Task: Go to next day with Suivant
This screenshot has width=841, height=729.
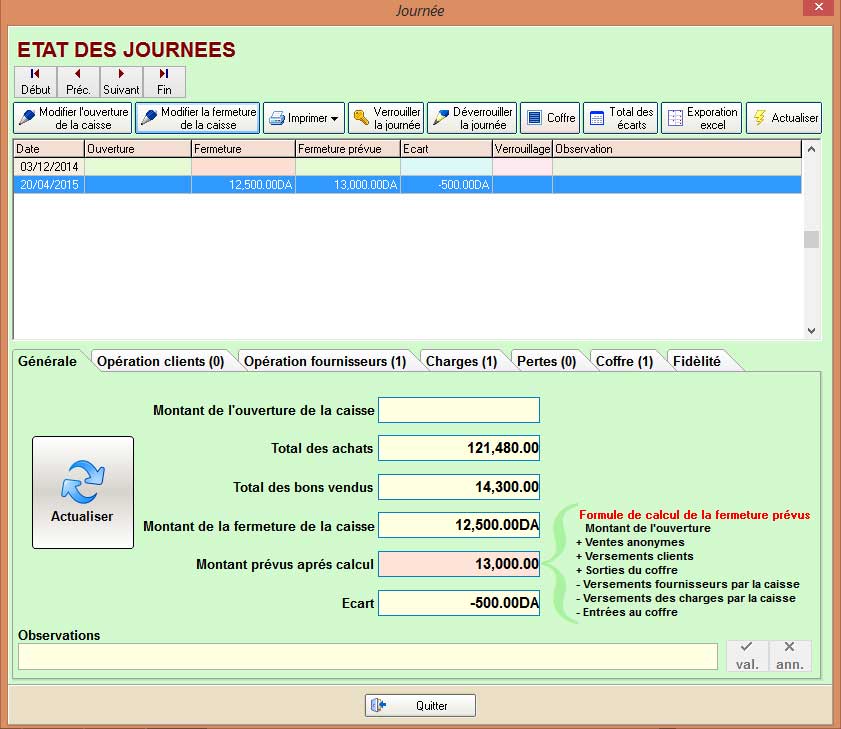Action: click(x=121, y=82)
